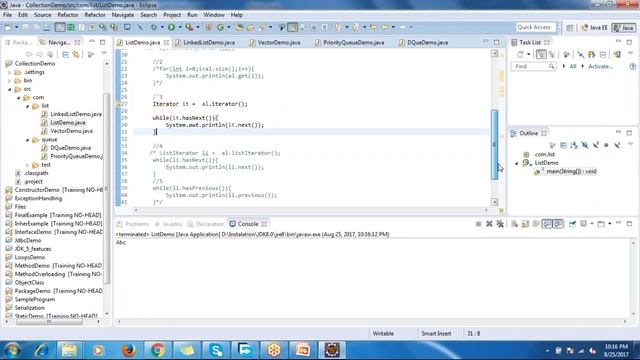Expand the bin folder in tree
This screenshot has width=640, height=360.
point(10,81)
